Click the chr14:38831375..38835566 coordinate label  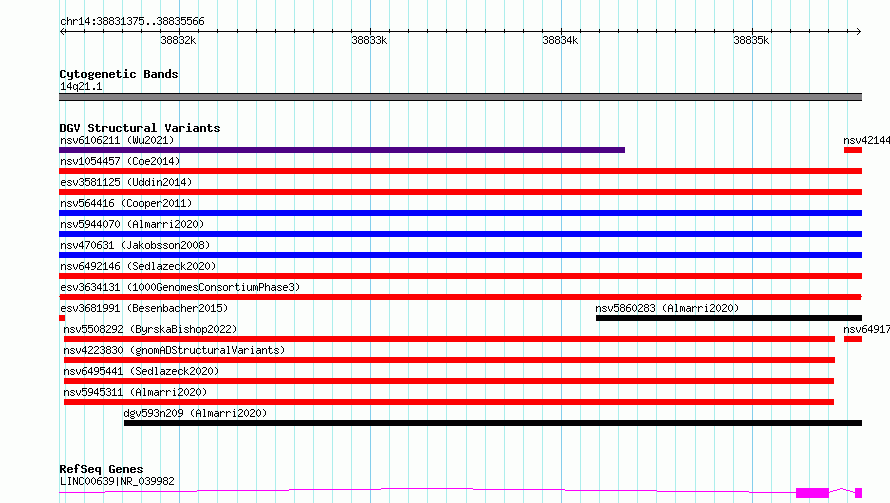132,22
